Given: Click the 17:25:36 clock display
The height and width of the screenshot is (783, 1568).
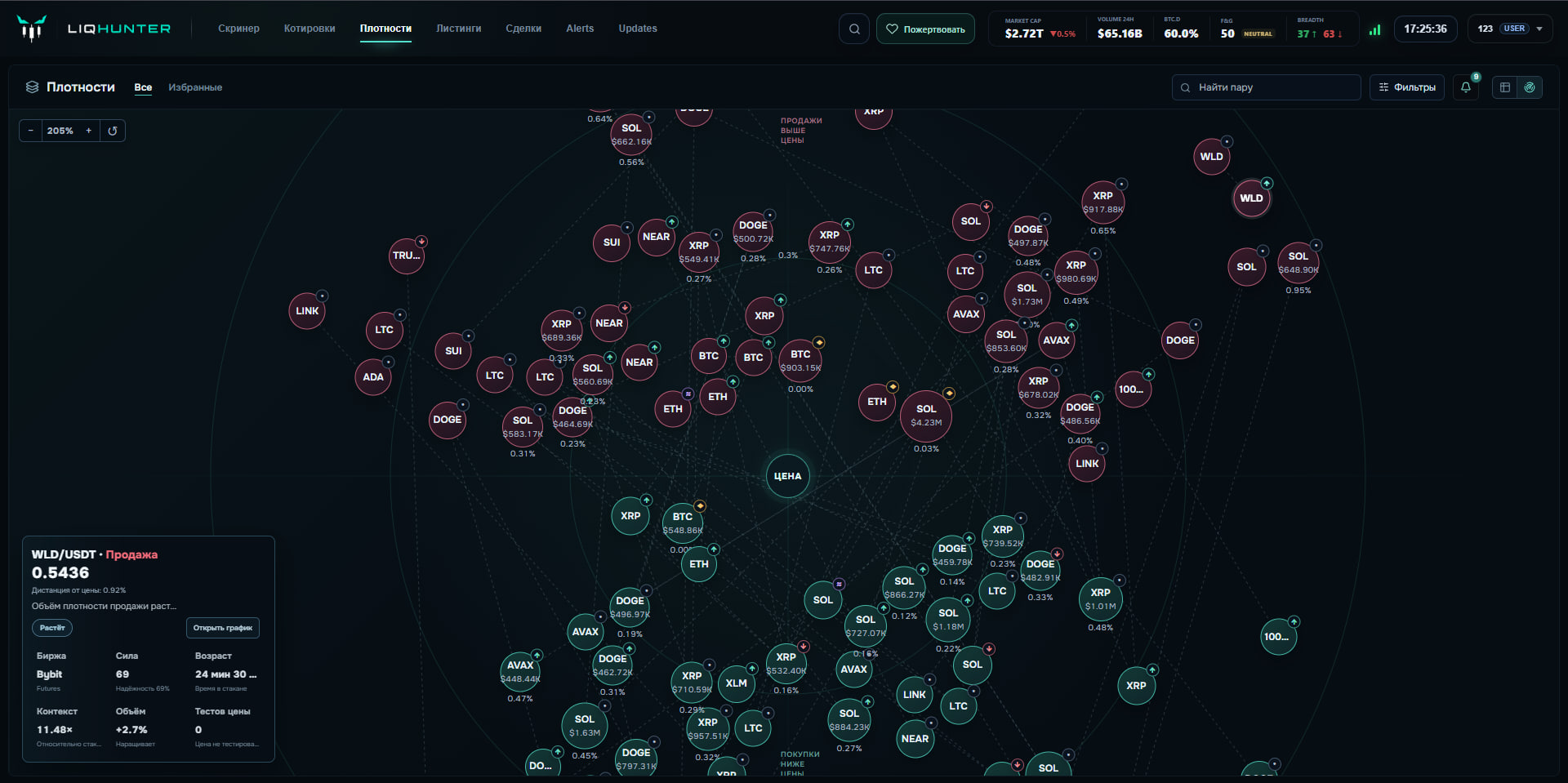Looking at the screenshot, I should [1425, 29].
